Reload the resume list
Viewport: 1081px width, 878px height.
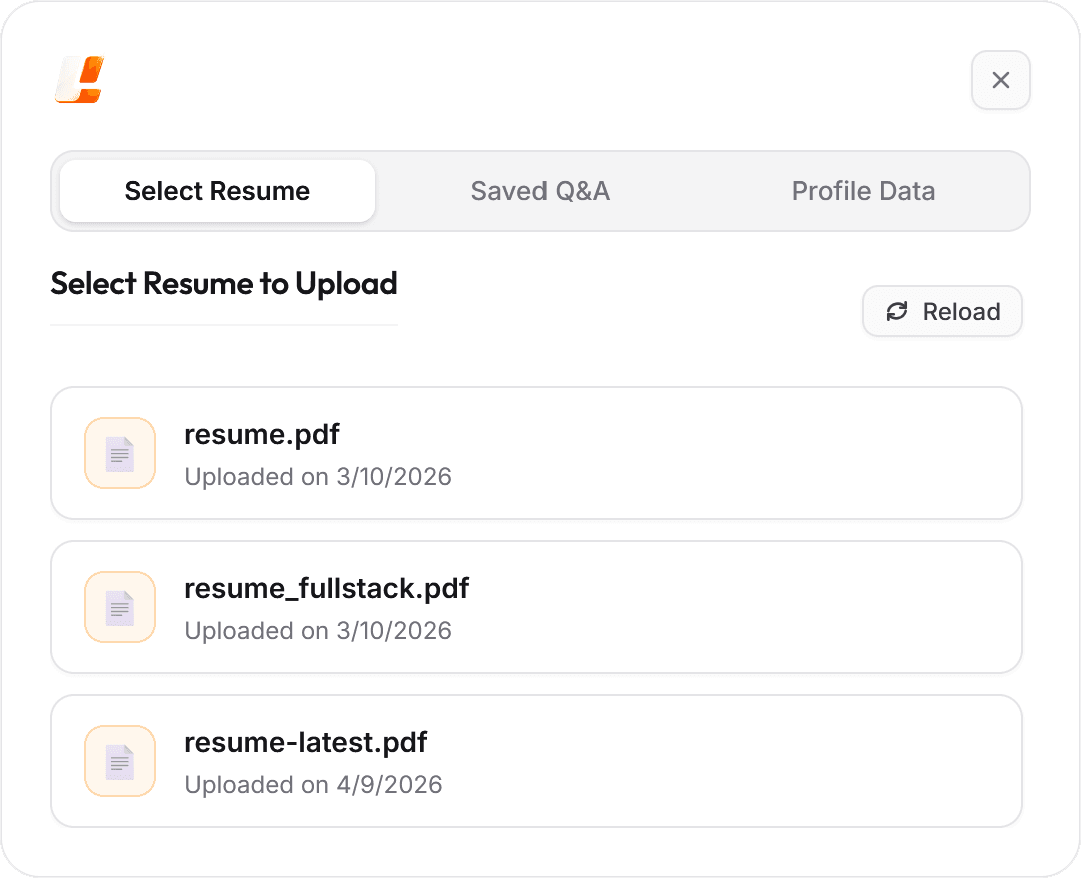pyautogui.click(x=942, y=312)
